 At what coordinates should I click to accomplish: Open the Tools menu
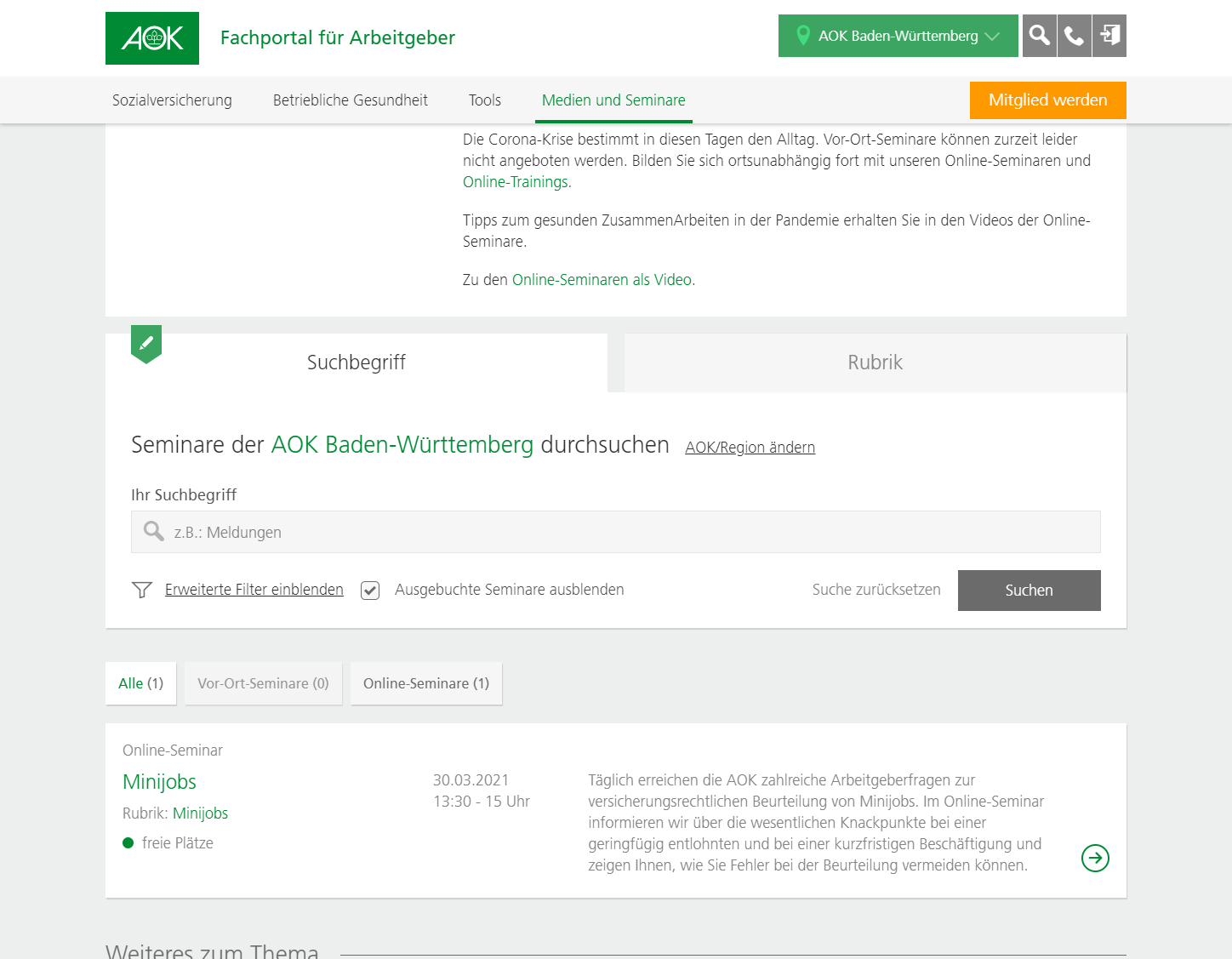click(x=485, y=100)
